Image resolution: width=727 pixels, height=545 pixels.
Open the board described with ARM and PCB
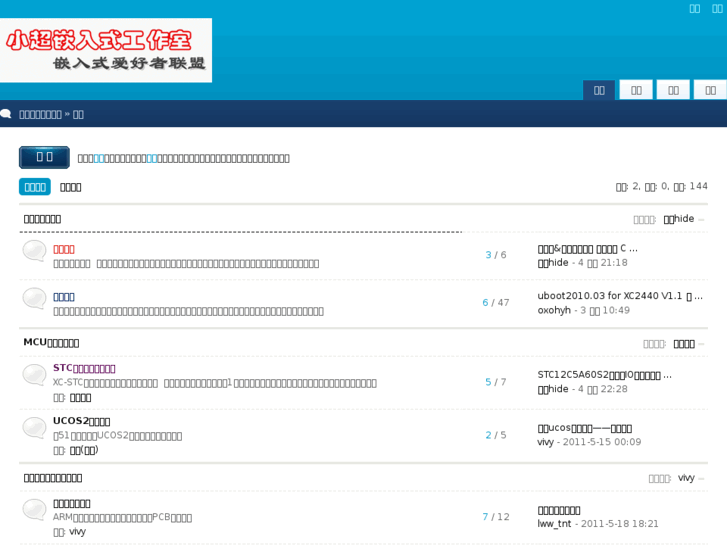[x=72, y=503]
